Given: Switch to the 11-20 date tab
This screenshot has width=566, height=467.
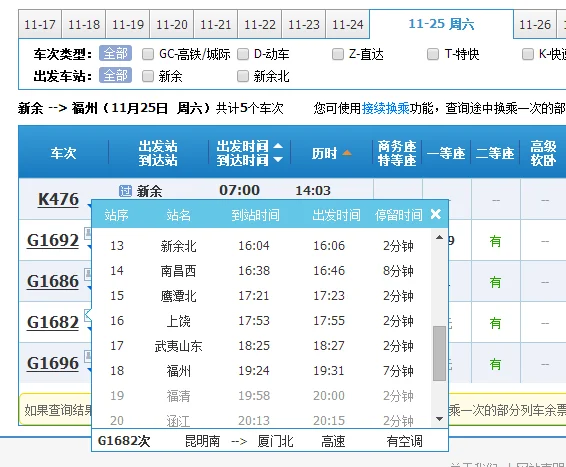Looking at the screenshot, I should tap(172, 24).
